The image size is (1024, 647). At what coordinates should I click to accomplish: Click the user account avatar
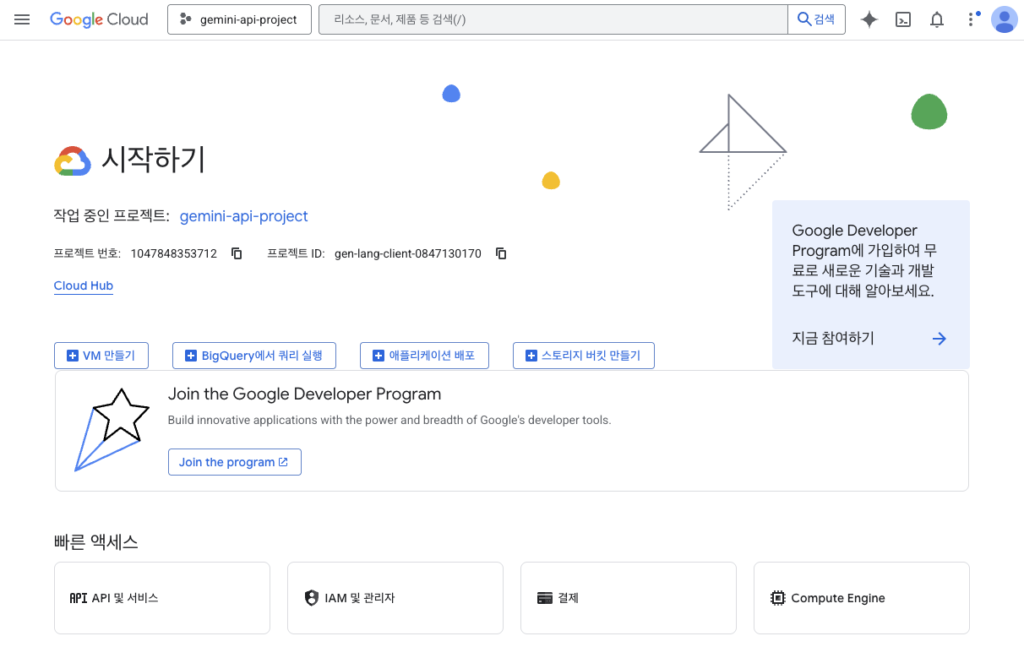click(x=1004, y=20)
